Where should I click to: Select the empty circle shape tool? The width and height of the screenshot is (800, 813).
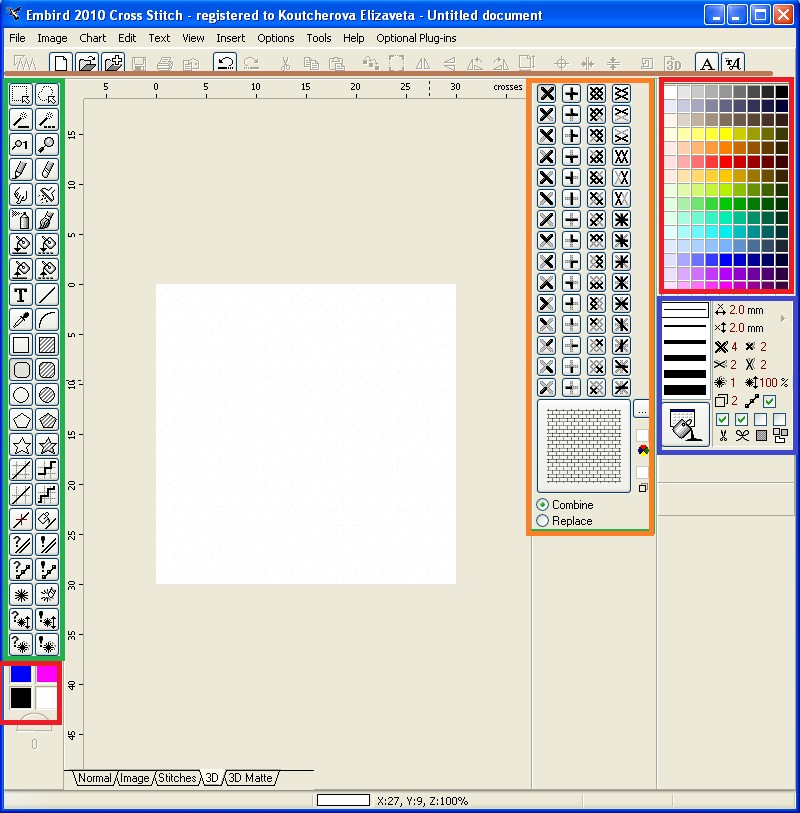tap(21, 395)
